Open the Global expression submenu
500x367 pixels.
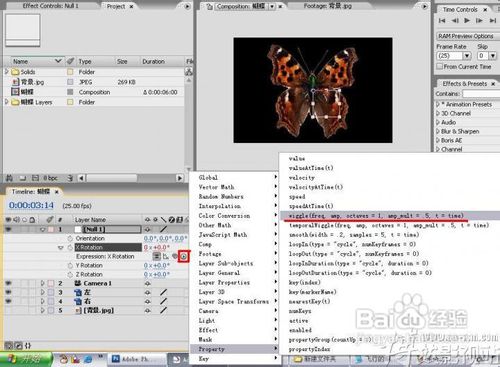[x=234, y=177]
